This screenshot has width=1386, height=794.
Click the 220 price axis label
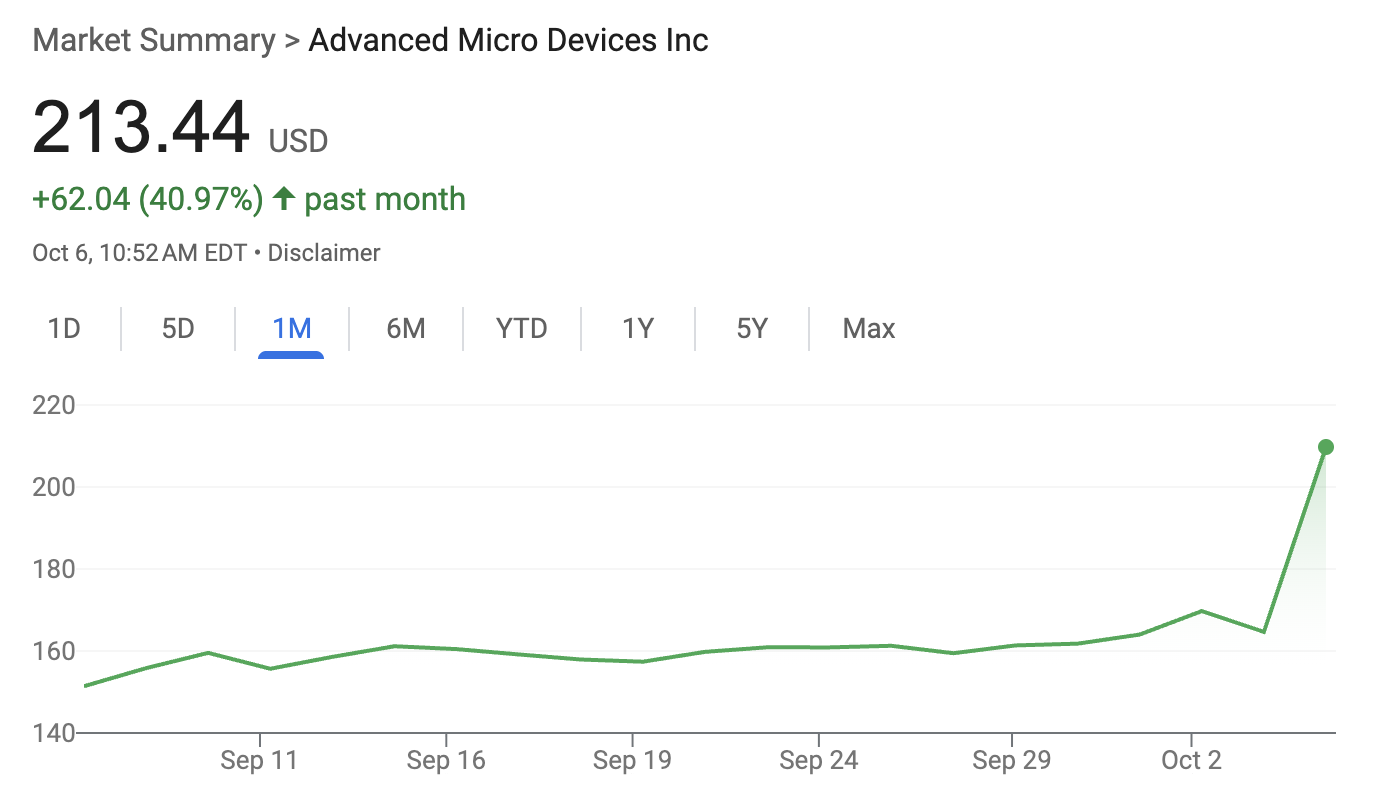point(54,406)
